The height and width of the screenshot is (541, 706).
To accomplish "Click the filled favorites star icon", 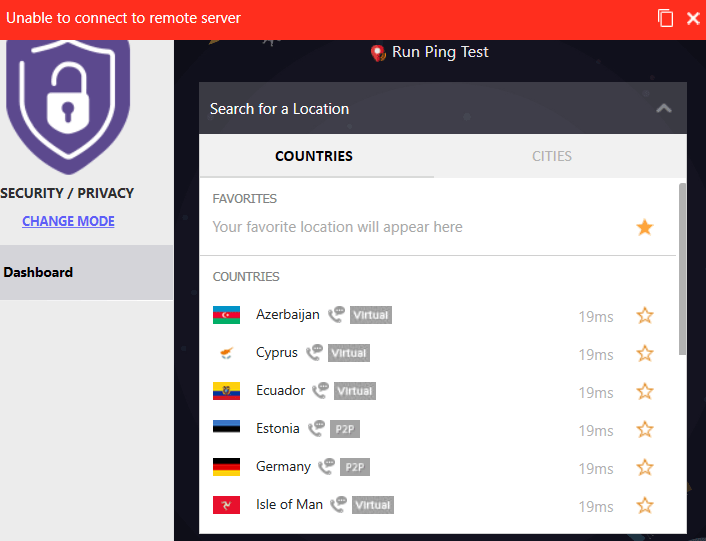I will tap(645, 227).
